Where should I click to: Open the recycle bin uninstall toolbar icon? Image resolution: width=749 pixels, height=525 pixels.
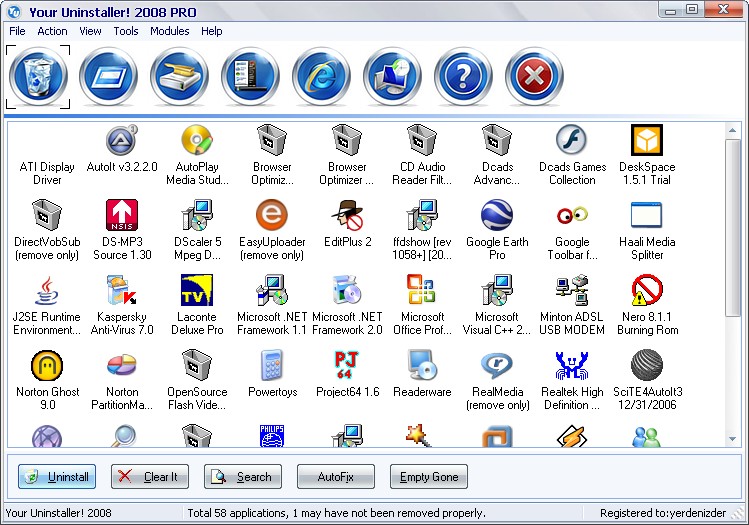38,76
